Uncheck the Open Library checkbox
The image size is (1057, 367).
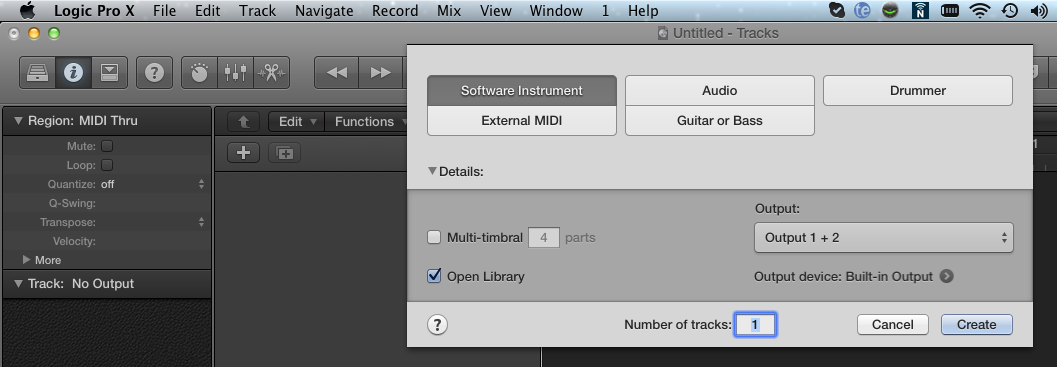[x=434, y=276]
